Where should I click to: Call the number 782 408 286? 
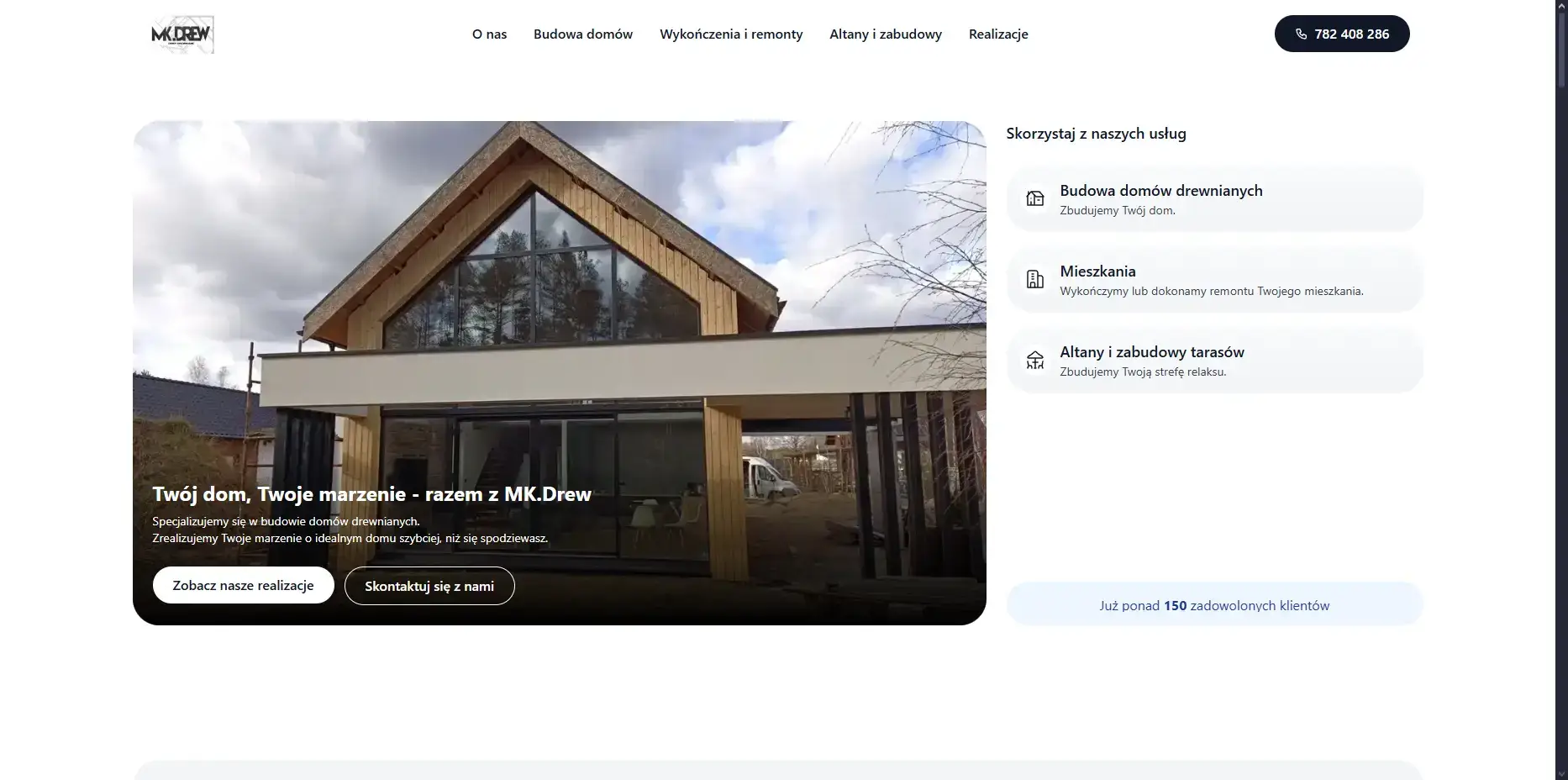pos(1350,34)
